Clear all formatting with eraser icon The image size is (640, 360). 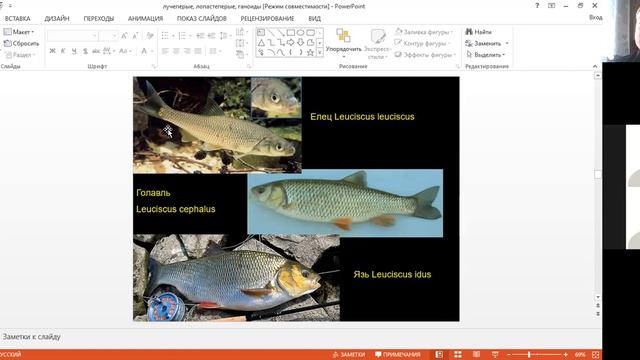pos(150,36)
